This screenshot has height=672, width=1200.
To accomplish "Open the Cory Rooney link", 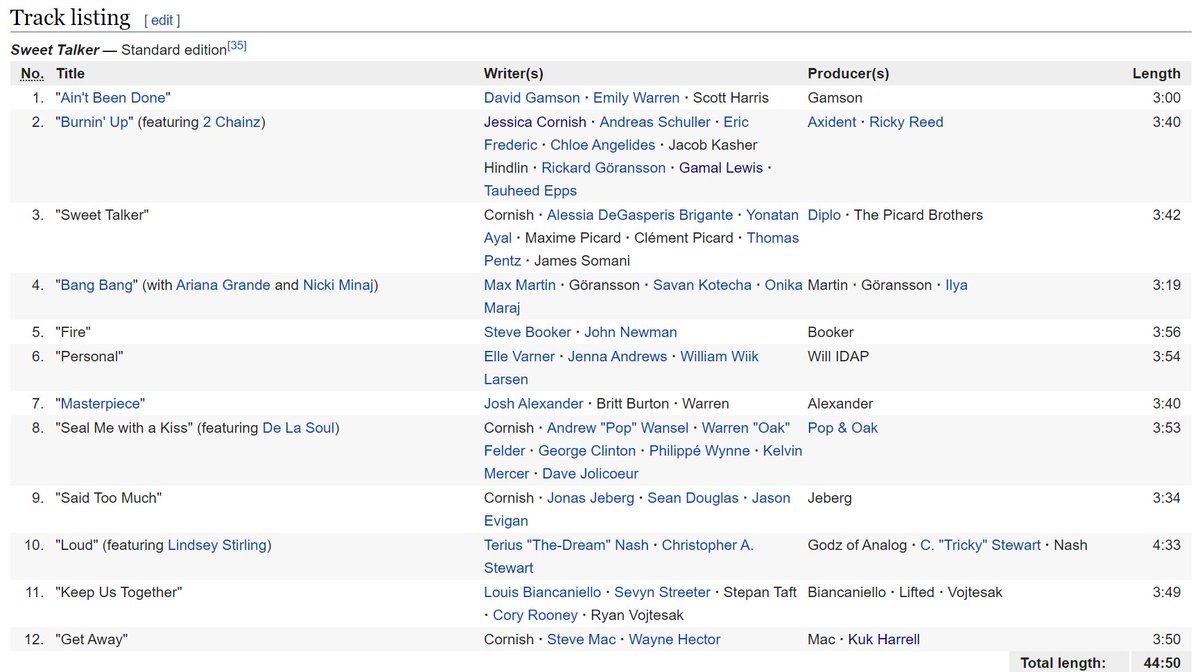I will pos(535,615).
